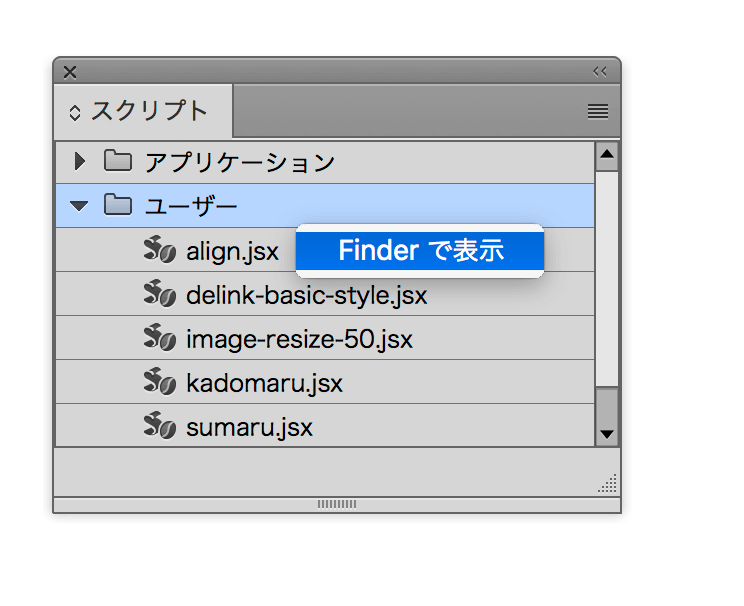Click the script icon beside kadomaru.jsx
This screenshot has height=606, width=744.
(x=159, y=382)
